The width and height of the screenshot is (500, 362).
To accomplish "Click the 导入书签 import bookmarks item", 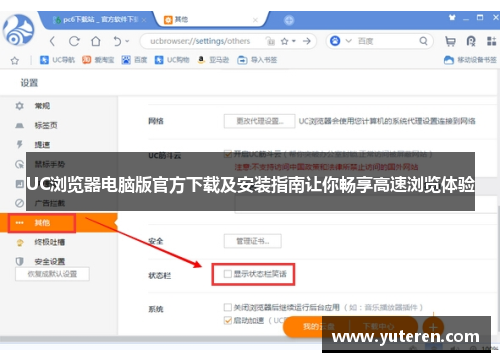I will 257,60.
